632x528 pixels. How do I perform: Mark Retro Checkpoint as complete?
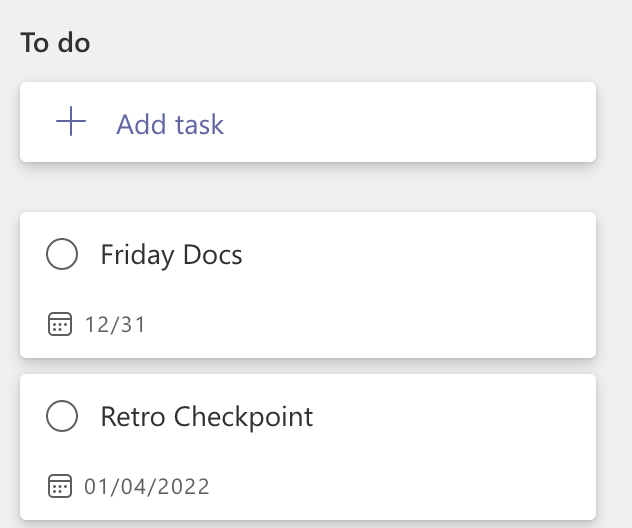(x=62, y=416)
